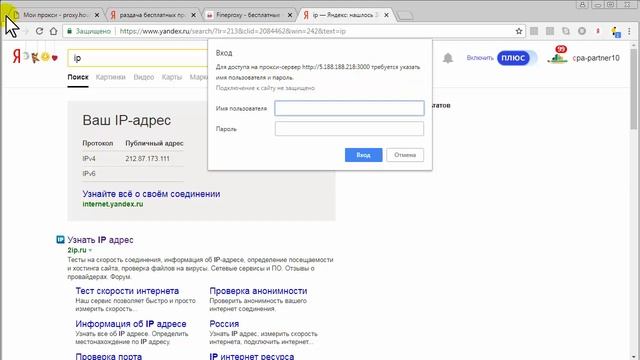640x360 pixels.
Task: Select the 'ip — Яндекс' tab
Action: 344,15
